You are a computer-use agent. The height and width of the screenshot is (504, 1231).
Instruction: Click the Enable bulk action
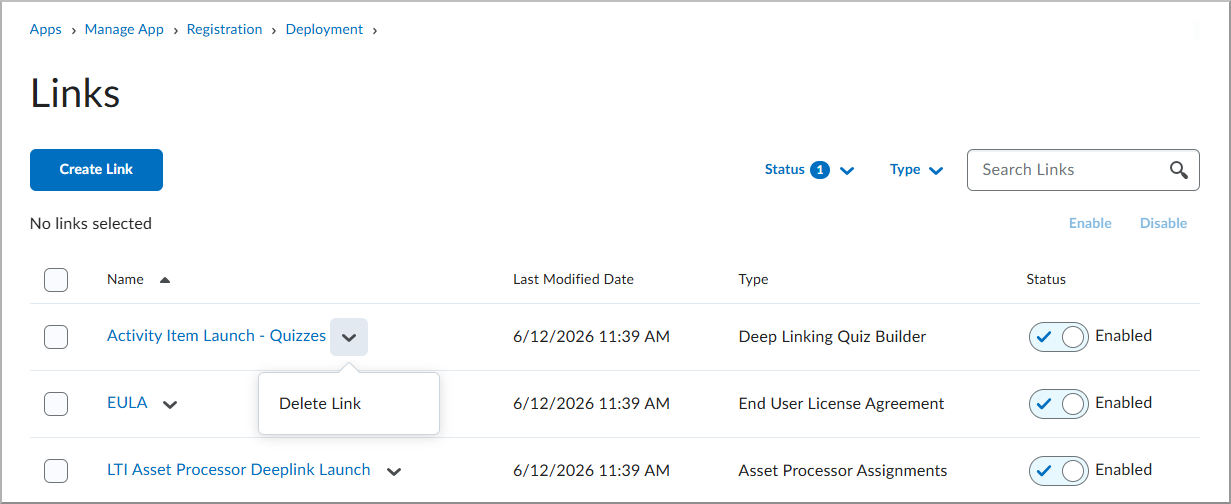pyautogui.click(x=1090, y=223)
